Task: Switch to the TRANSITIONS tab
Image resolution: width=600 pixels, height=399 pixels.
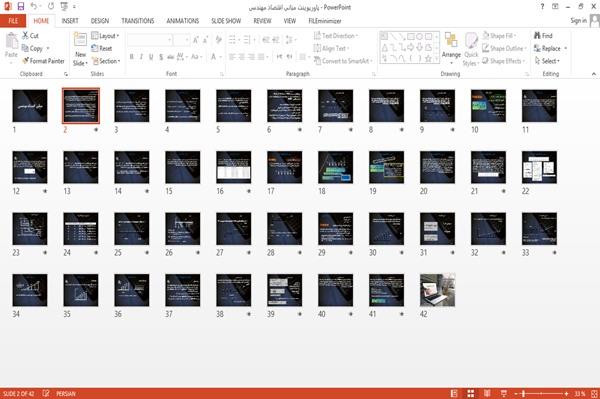Action: pos(138,21)
